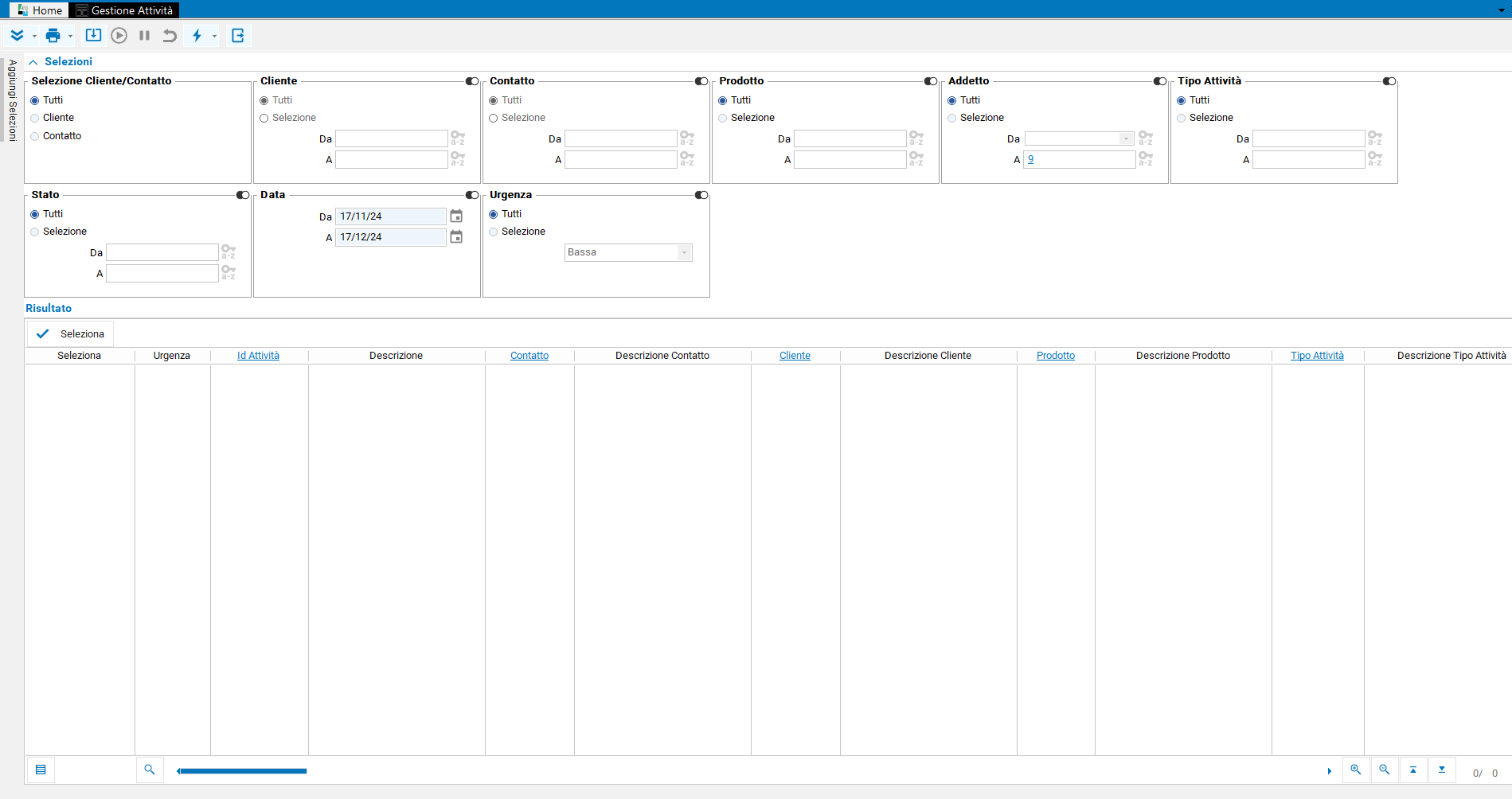The image size is (1512, 799).
Task: Click key lookup icon for Stato Da
Action: [x=229, y=251]
